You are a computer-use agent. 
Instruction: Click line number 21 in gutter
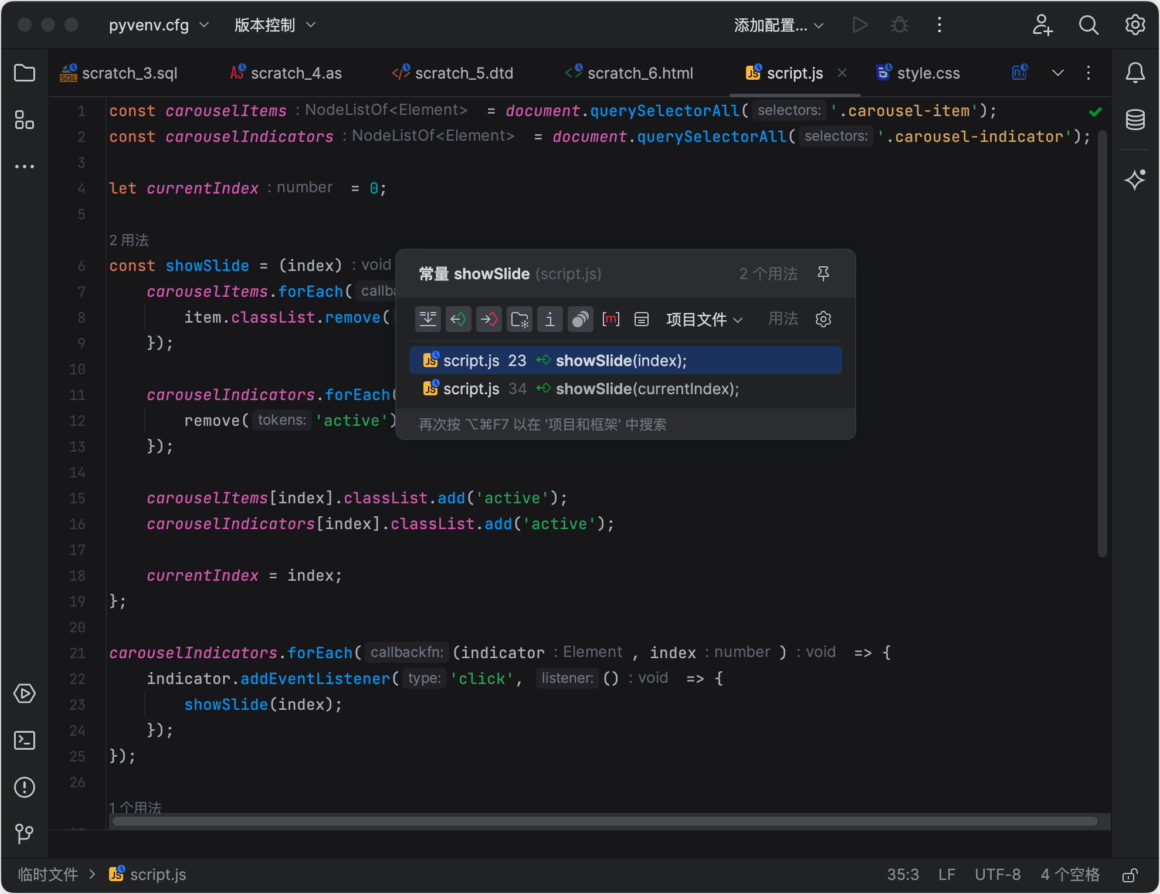click(77, 653)
